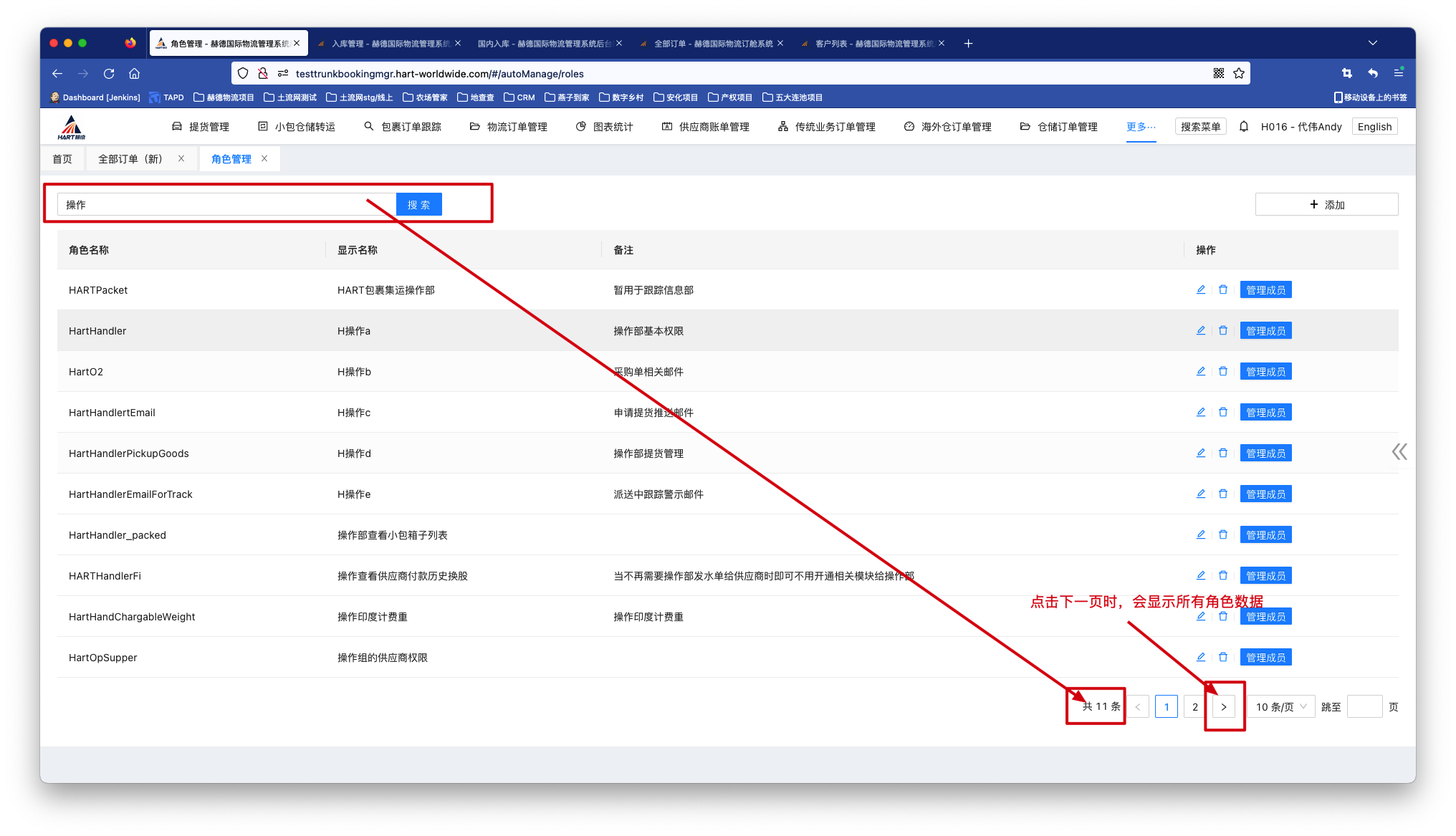Screen dimensions: 1456x836
Task: Click edit icon for HartOpSupper role
Action: 1201,657
